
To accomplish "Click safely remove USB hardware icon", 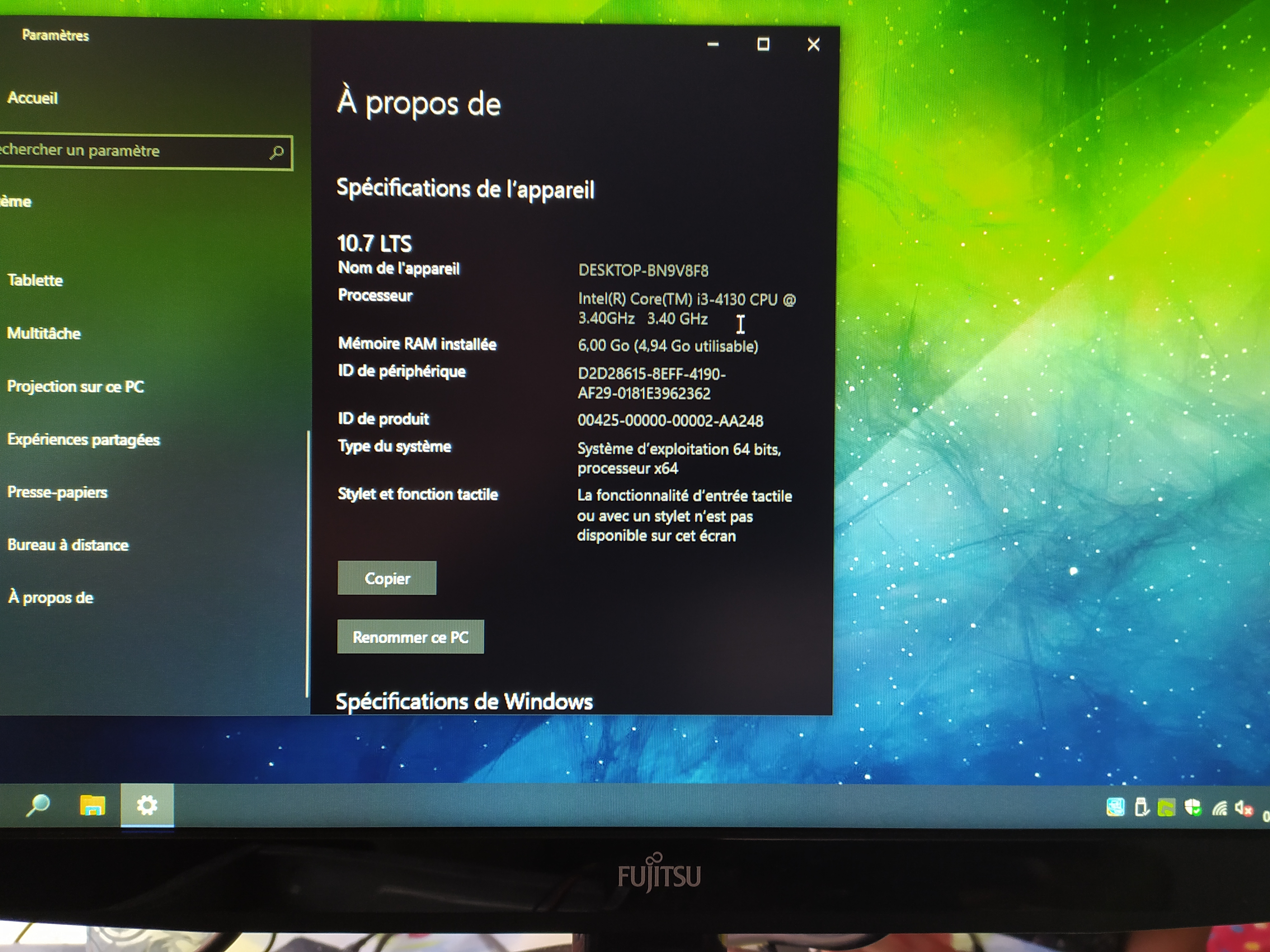I will point(1141,807).
